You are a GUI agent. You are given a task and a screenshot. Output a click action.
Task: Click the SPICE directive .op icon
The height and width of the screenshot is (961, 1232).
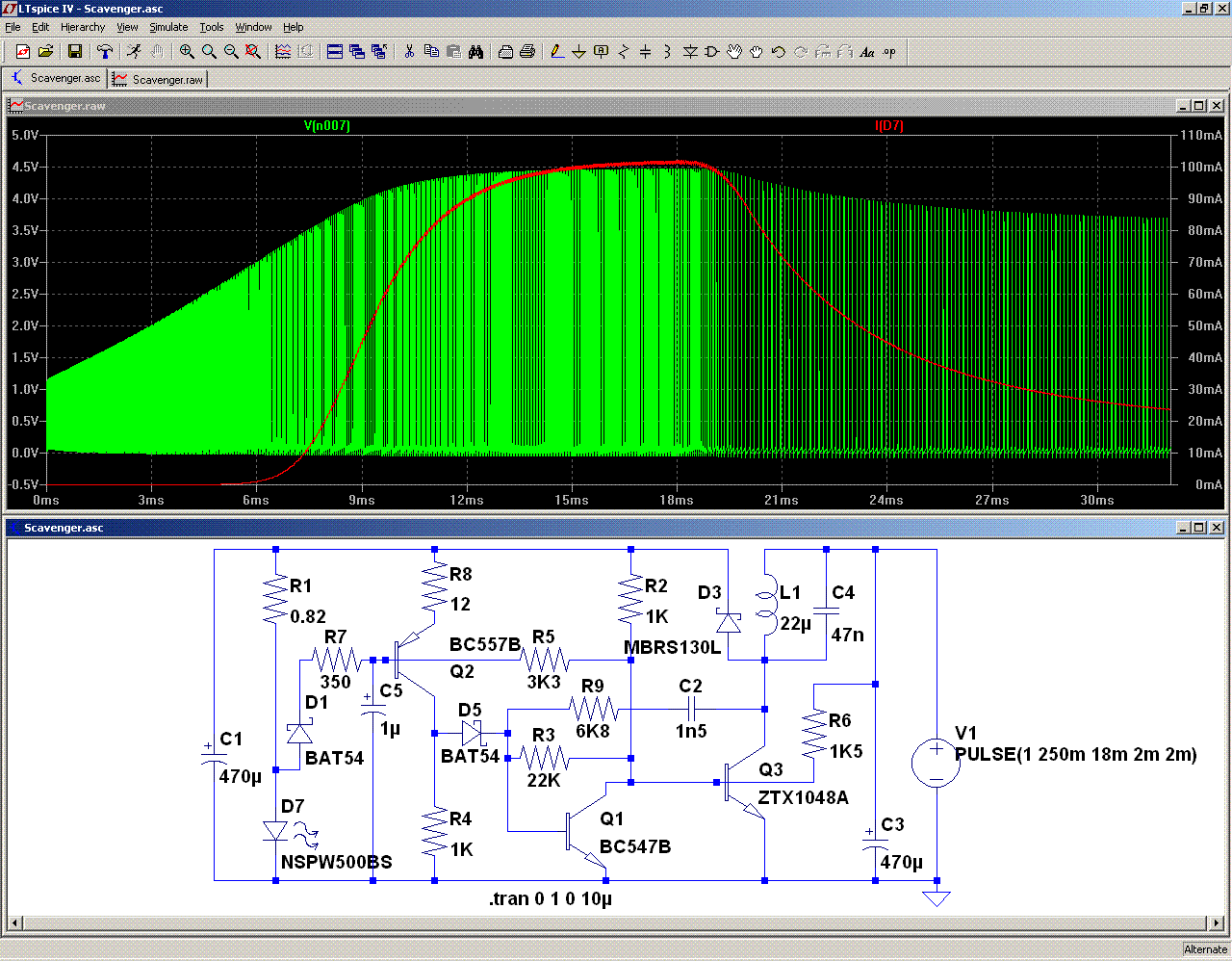tap(889, 52)
